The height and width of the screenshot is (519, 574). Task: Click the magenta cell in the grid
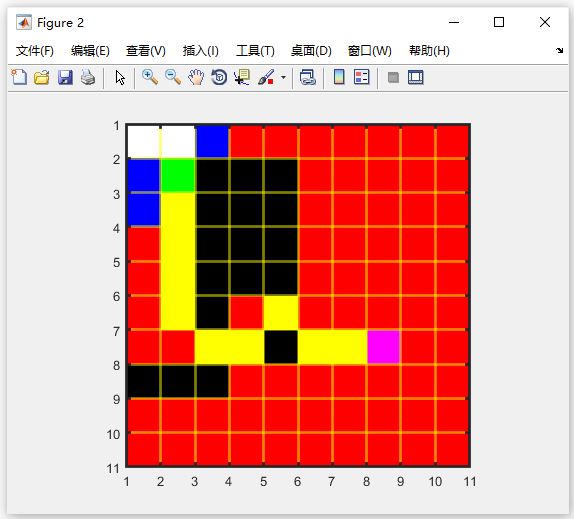[x=384, y=347]
